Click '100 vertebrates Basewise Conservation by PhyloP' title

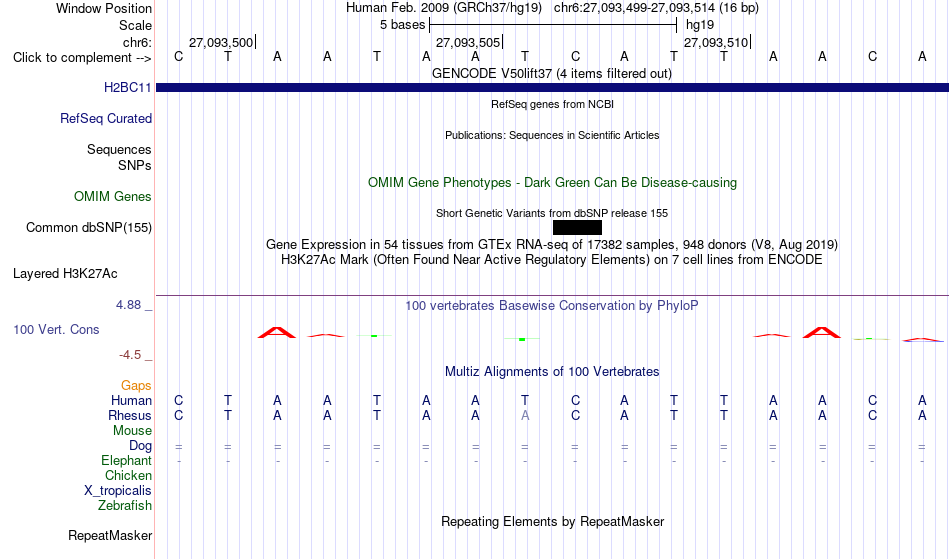552,306
